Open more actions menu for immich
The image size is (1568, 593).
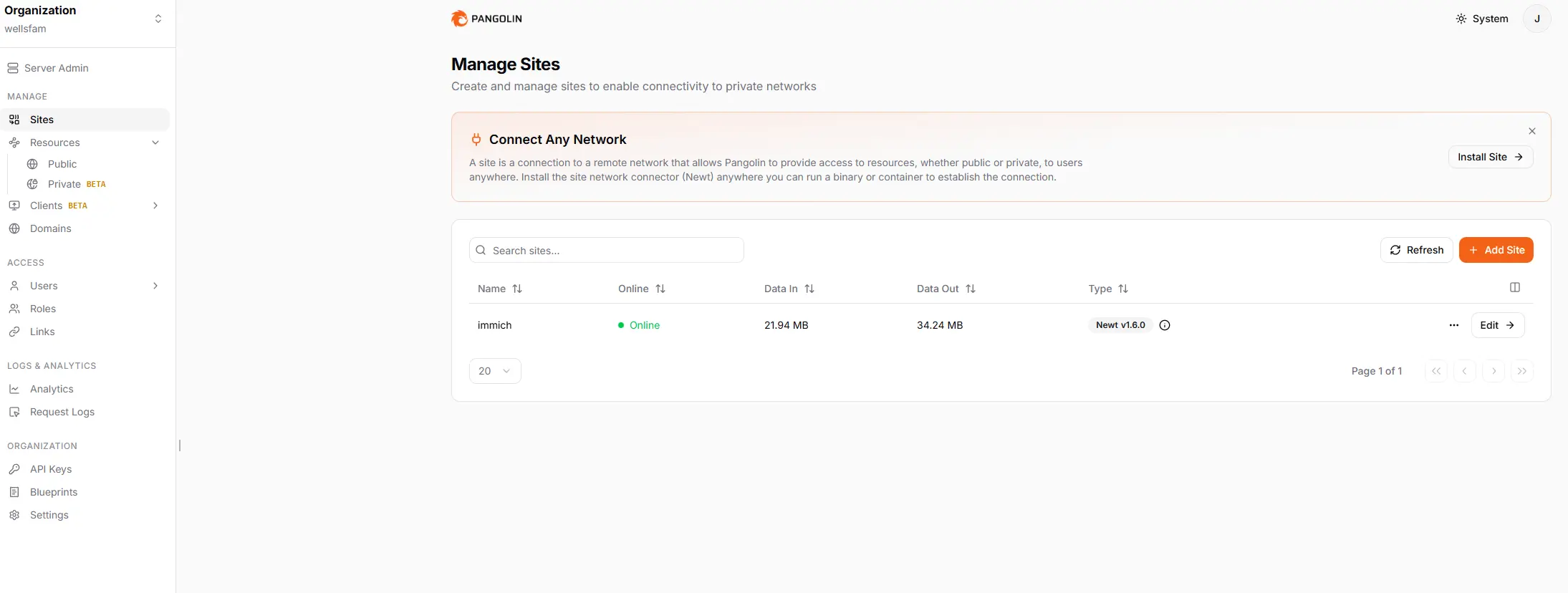pyautogui.click(x=1454, y=325)
